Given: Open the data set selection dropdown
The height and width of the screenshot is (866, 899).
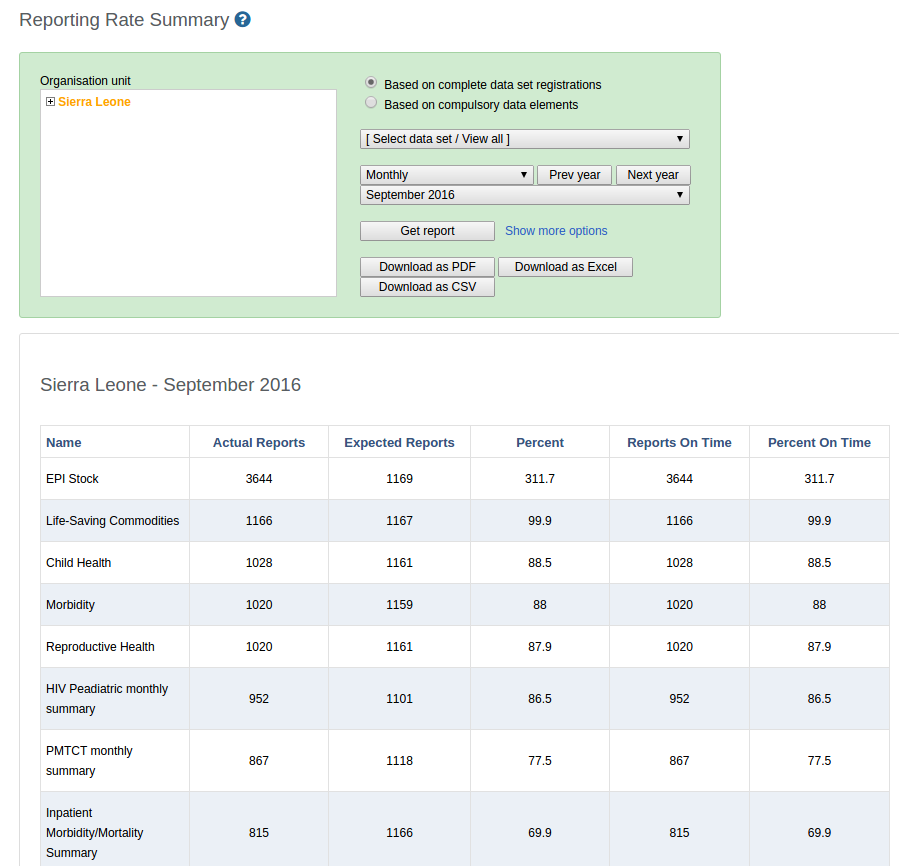Looking at the screenshot, I should coord(524,139).
